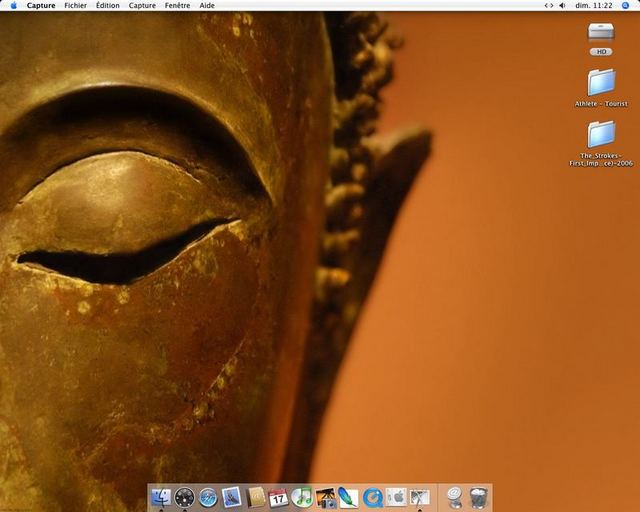Click the volume icon in menu bar
The height and width of the screenshot is (512, 640).
click(562, 5)
